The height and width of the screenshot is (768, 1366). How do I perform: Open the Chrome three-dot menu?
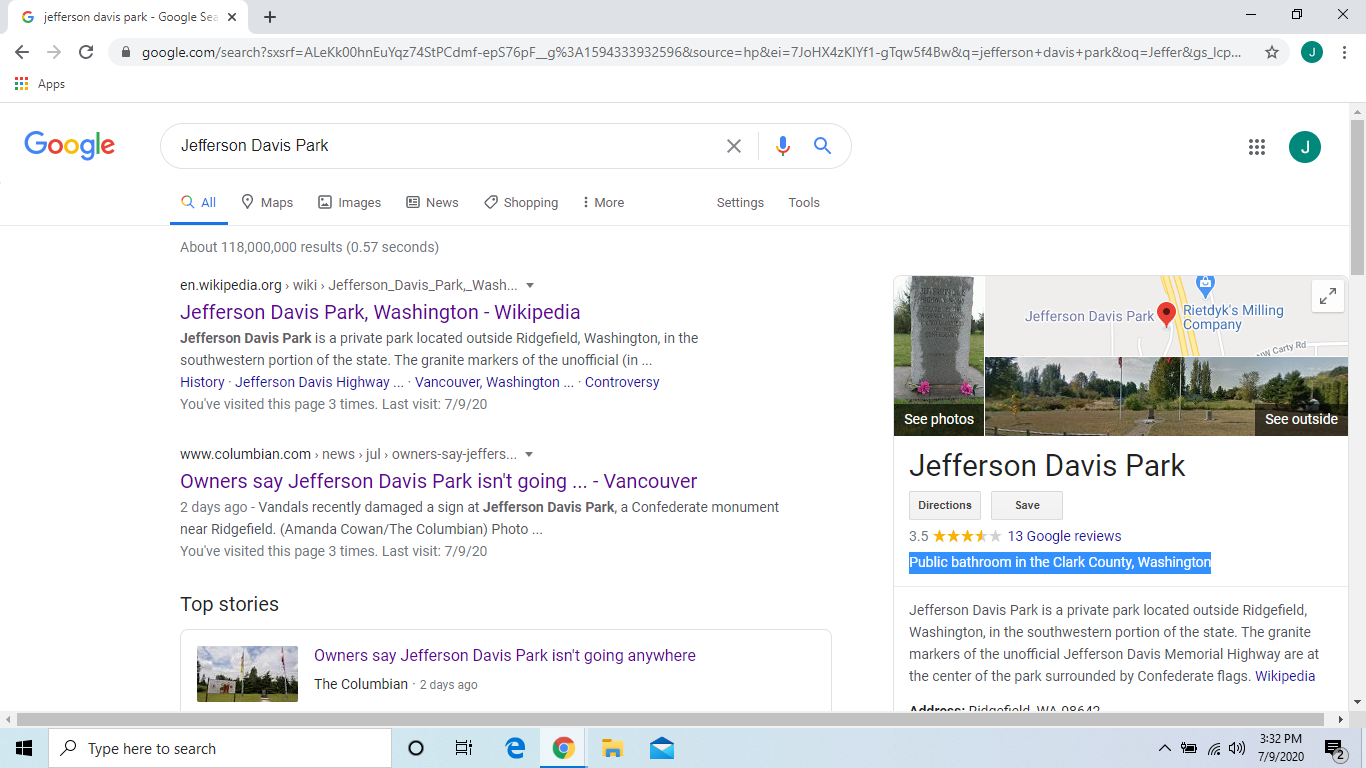[x=1345, y=52]
